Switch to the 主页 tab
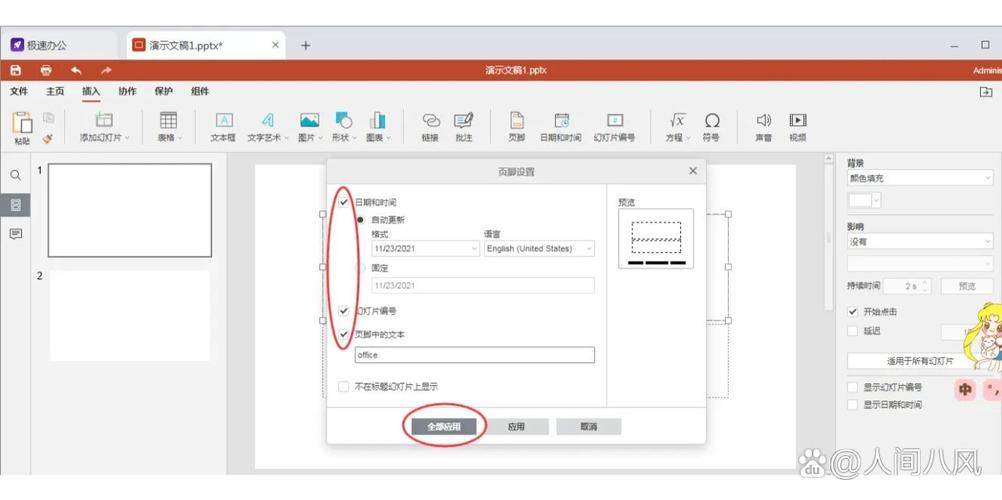The image size is (1002, 500). pos(55,91)
